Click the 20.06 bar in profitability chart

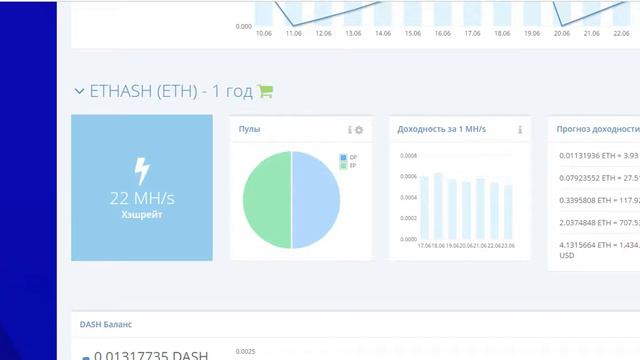point(466,210)
